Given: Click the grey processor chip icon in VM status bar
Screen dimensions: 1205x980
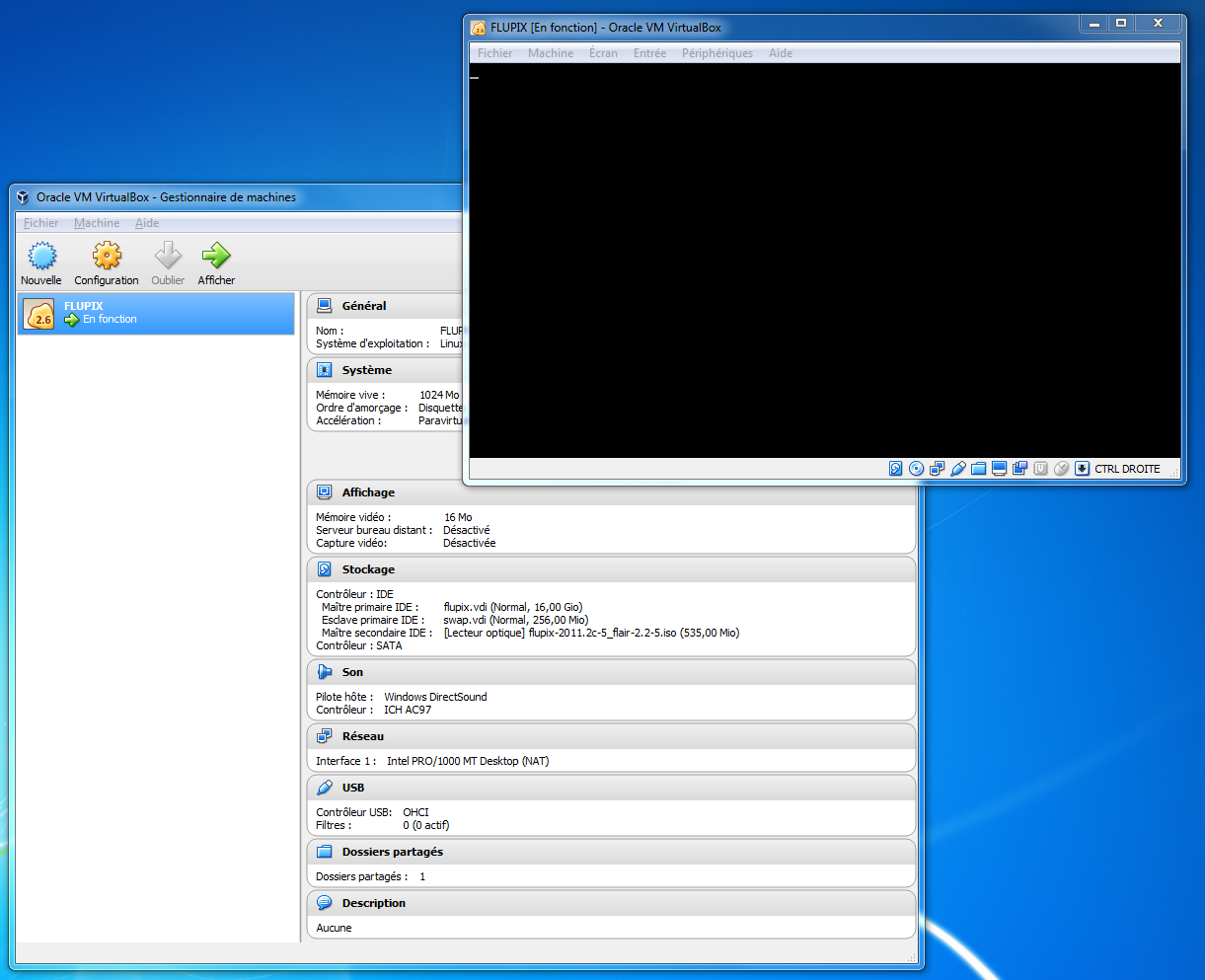Looking at the screenshot, I should tap(1041, 469).
